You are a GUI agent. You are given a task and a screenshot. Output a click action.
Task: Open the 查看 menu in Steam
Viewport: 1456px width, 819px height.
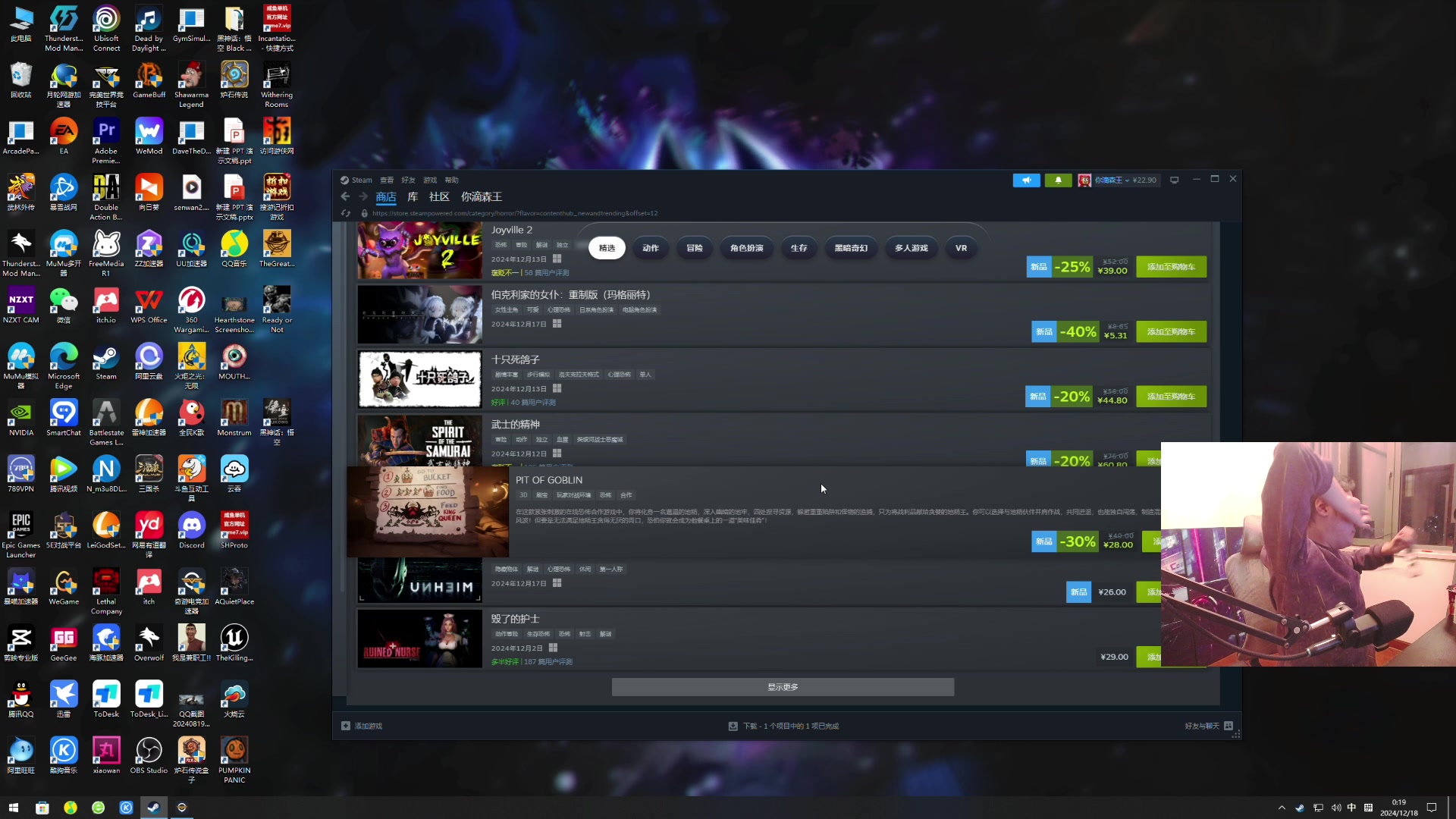(387, 180)
